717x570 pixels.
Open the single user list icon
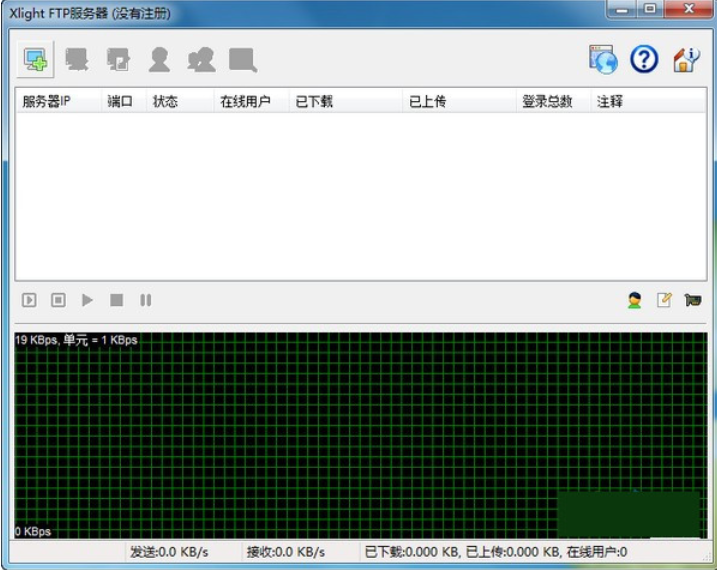click(159, 59)
